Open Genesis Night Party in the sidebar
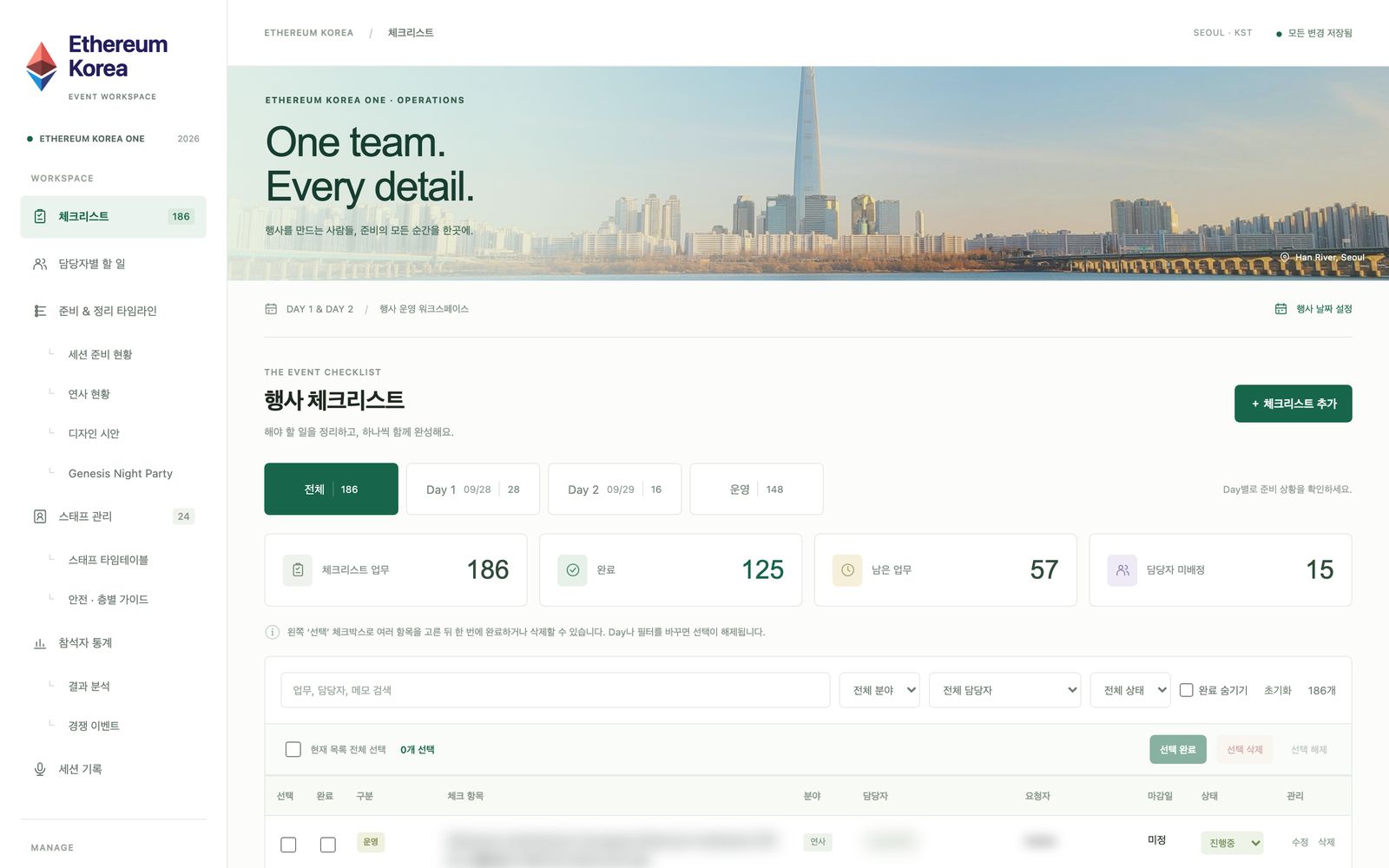1389x868 pixels. click(121, 473)
